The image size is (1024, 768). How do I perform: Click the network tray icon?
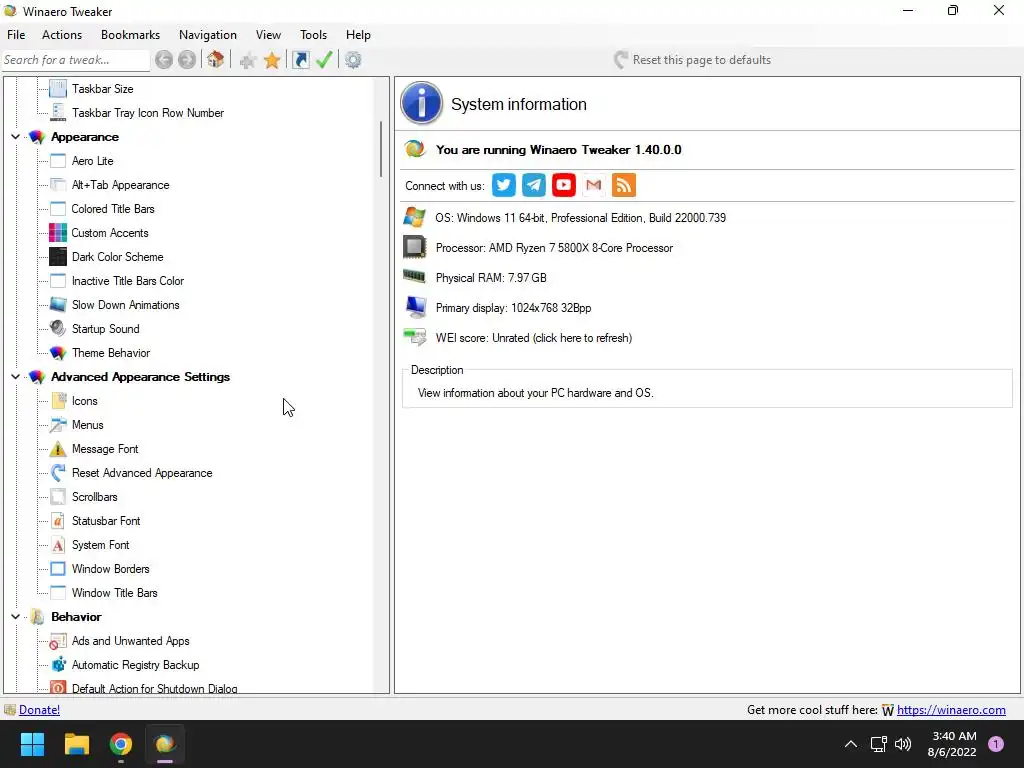[878, 744]
